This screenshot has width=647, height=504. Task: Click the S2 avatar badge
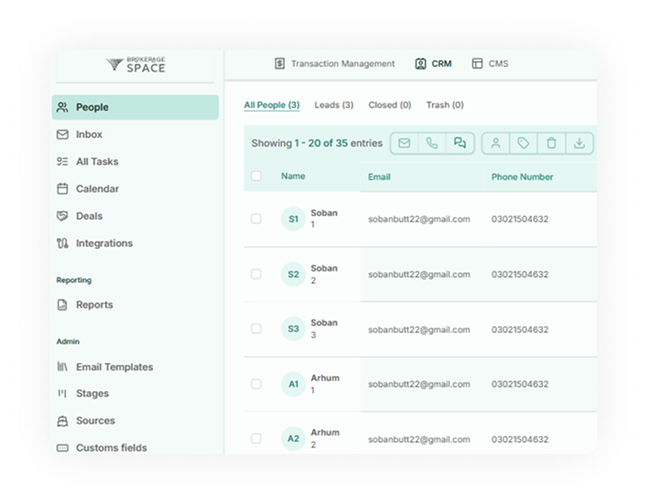click(293, 274)
